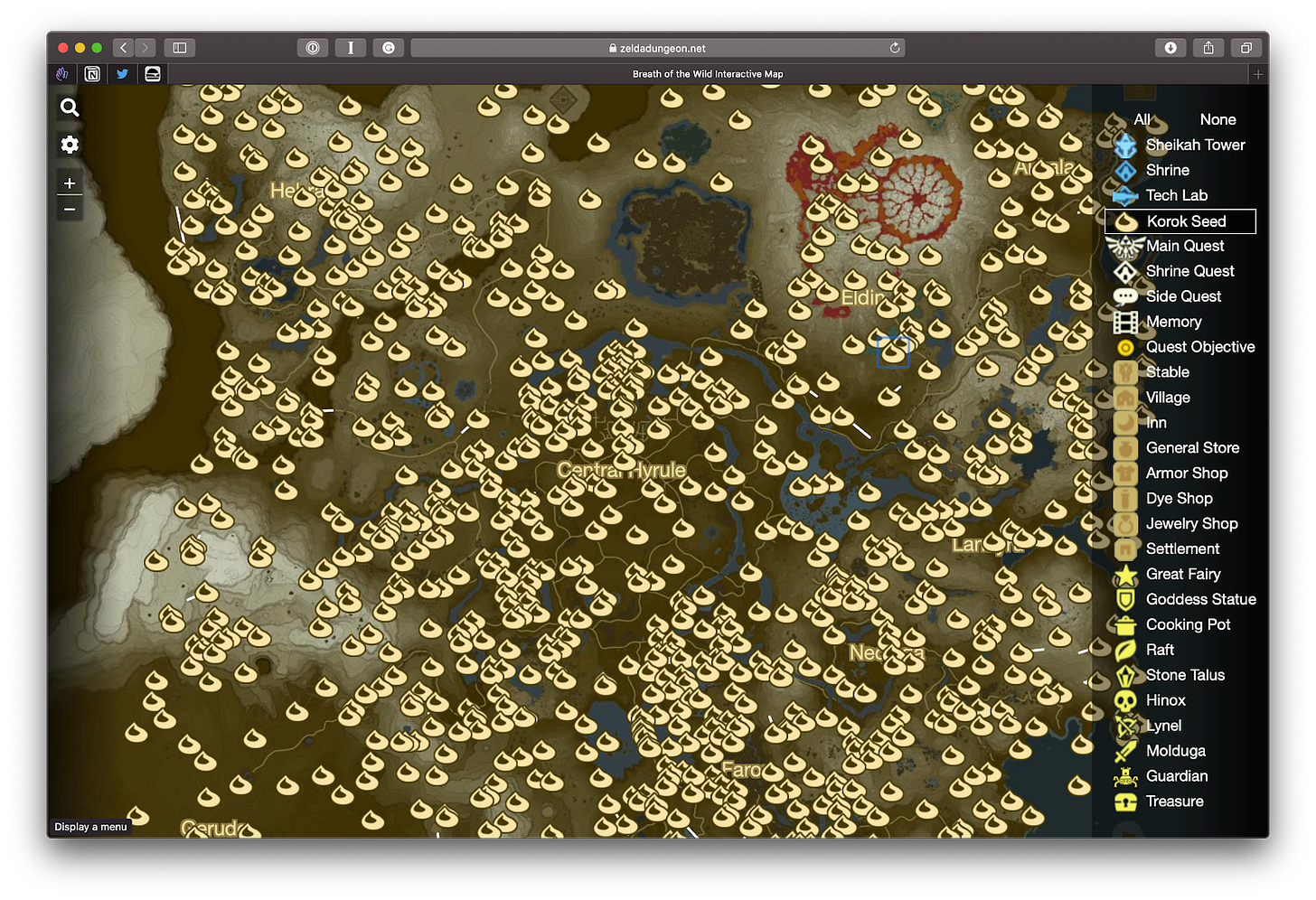The image size is (1316, 900).
Task: Toggle Memory film icon
Action: [1125, 322]
